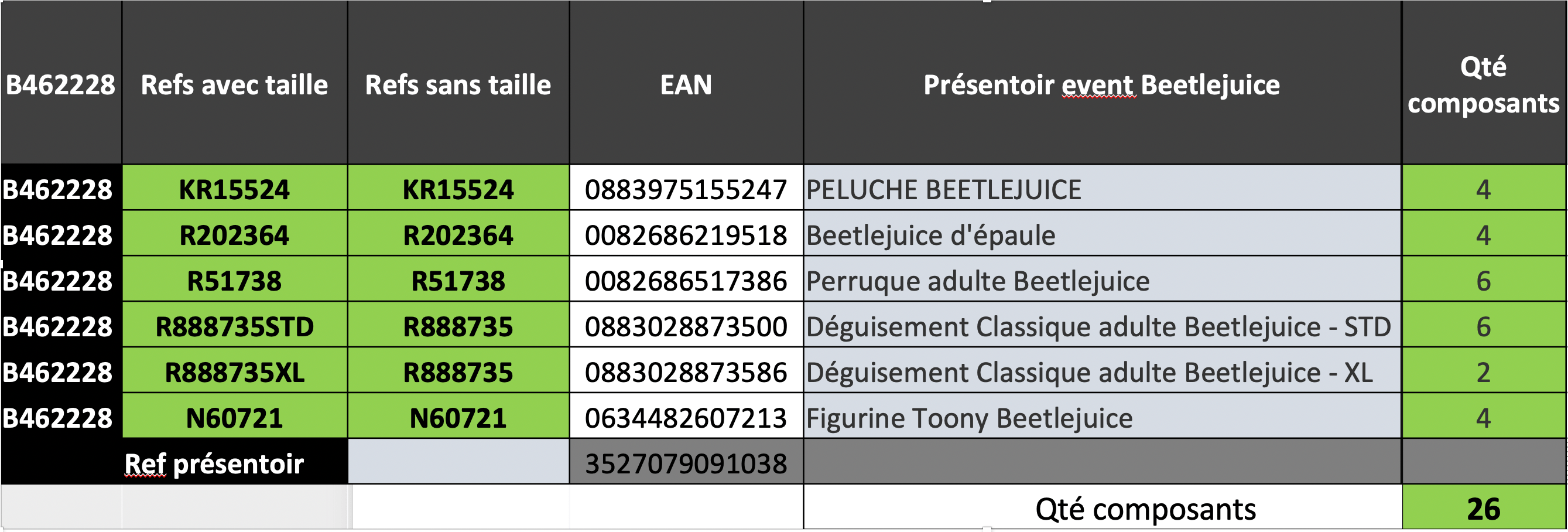Select the R888735STD reference cell
The width and height of the screenshot is (1568, 532).
(234, 326)
